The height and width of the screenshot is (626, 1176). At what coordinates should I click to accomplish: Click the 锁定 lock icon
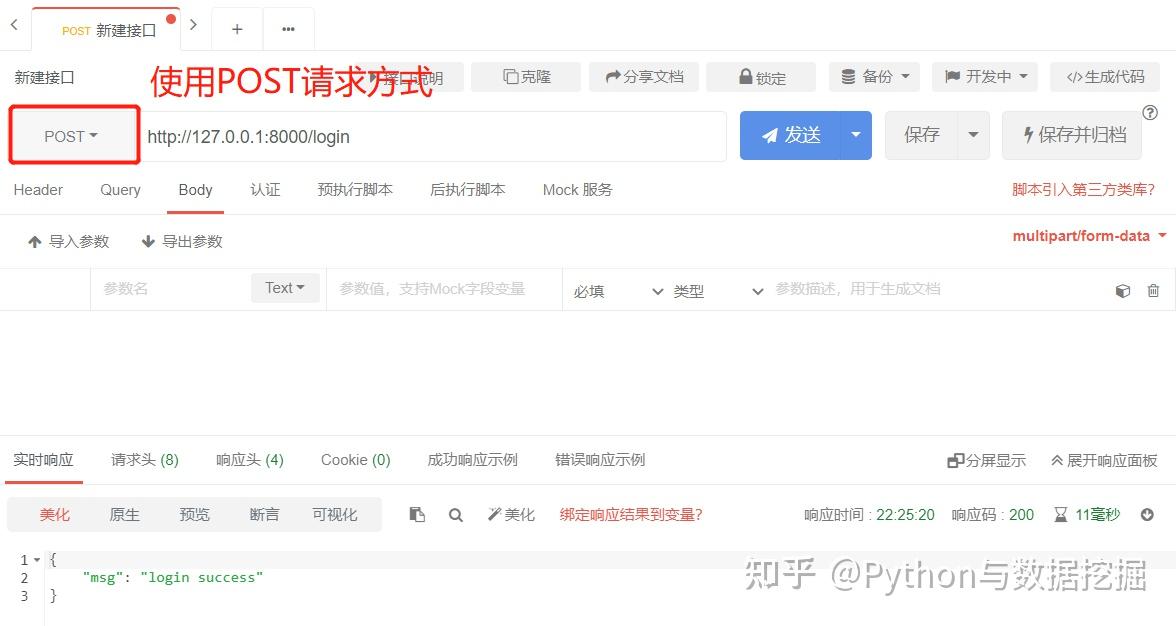coord(744,76)
